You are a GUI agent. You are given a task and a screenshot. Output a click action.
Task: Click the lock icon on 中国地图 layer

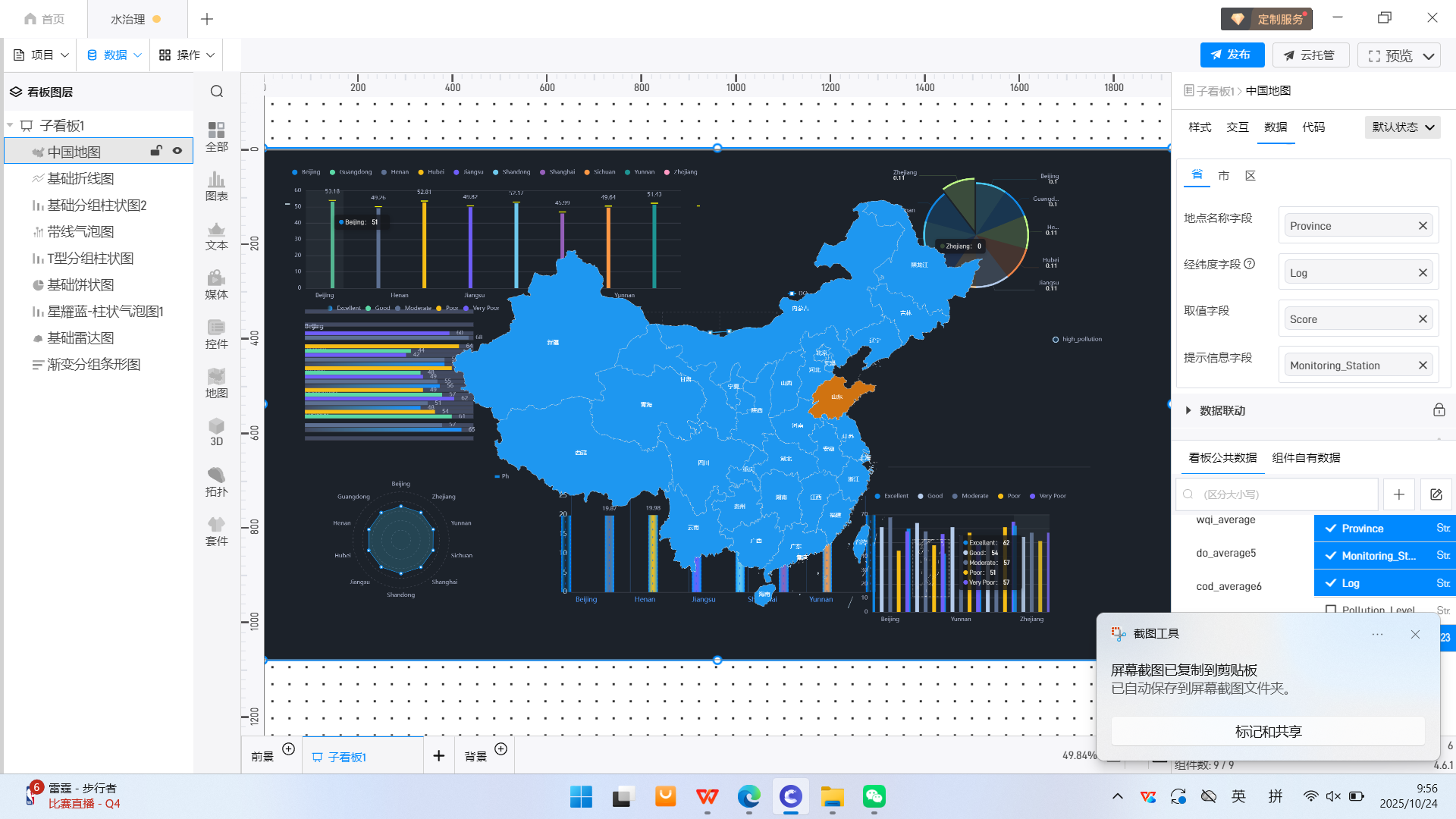click(155, 151)
